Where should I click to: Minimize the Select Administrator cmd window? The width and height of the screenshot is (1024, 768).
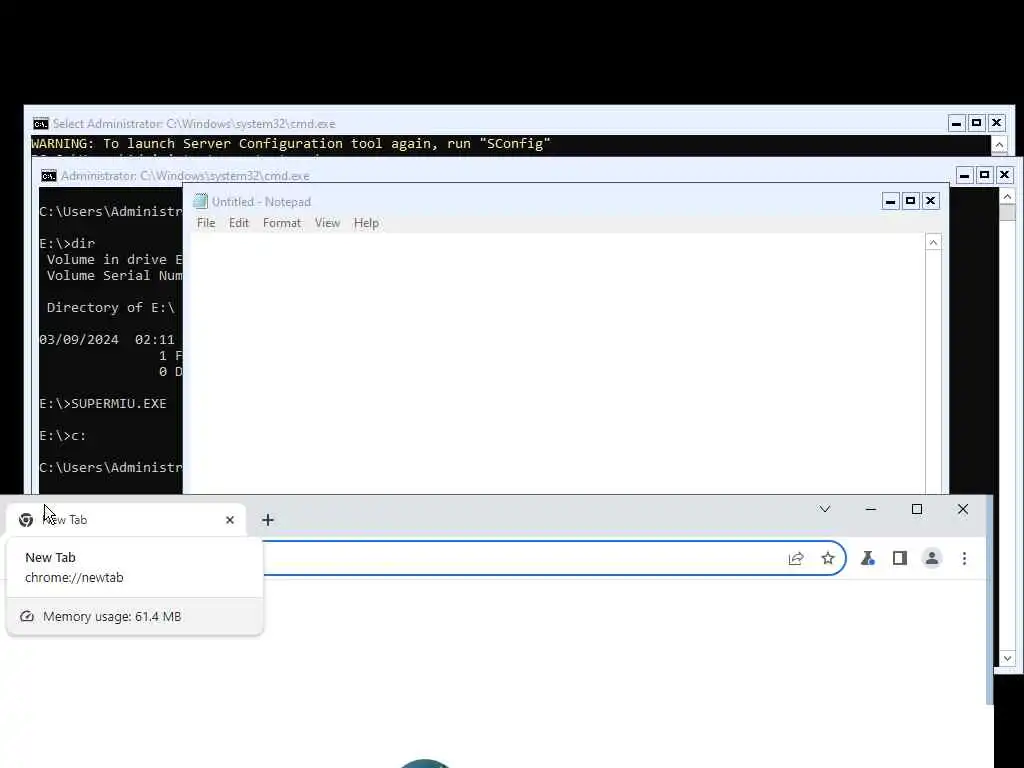(x=957, y=123)
